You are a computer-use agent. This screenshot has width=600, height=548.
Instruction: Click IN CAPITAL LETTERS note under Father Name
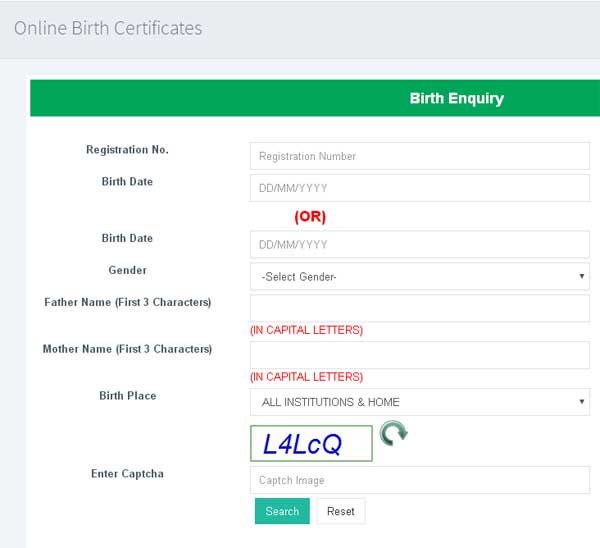[307, 330]
